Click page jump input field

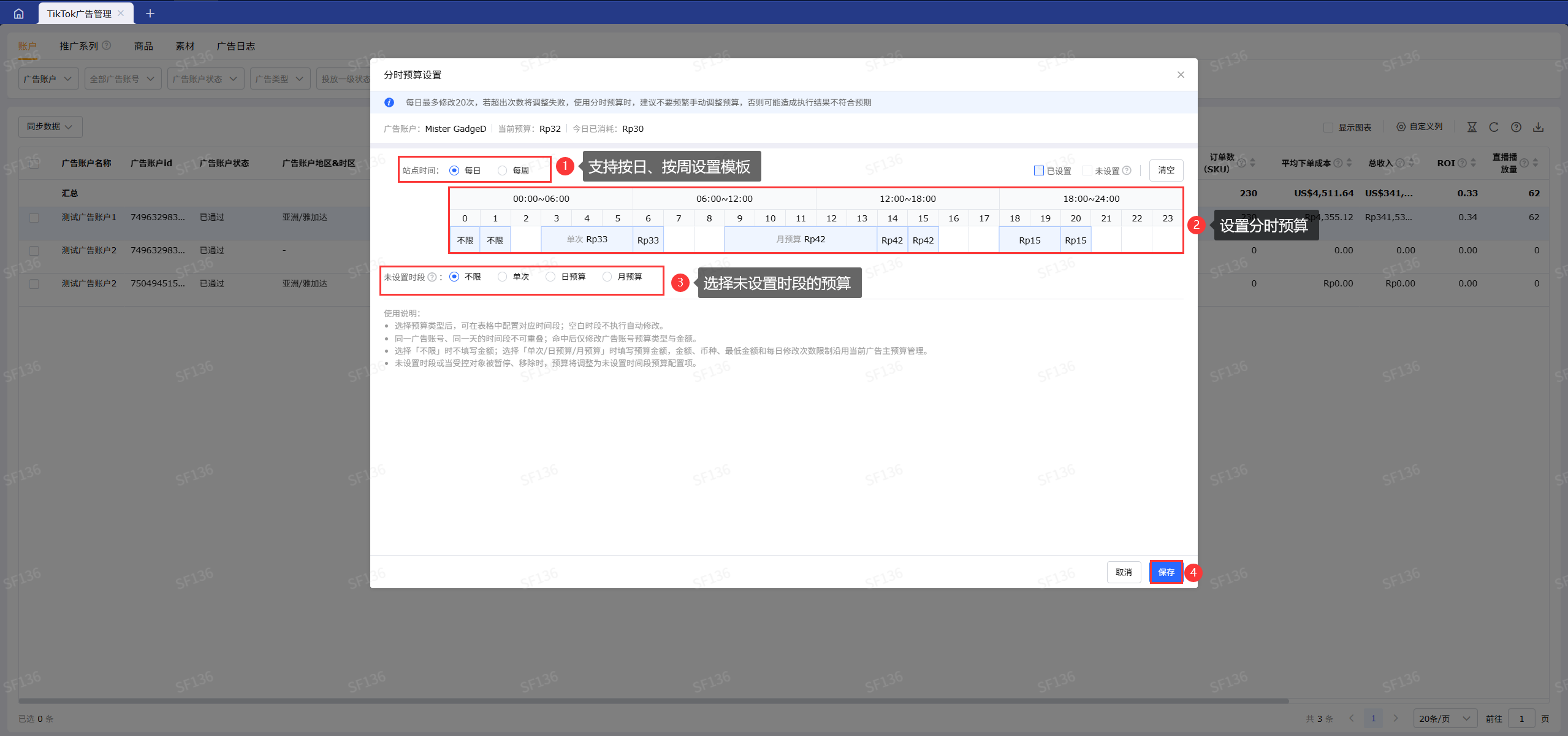point(1521,718)
